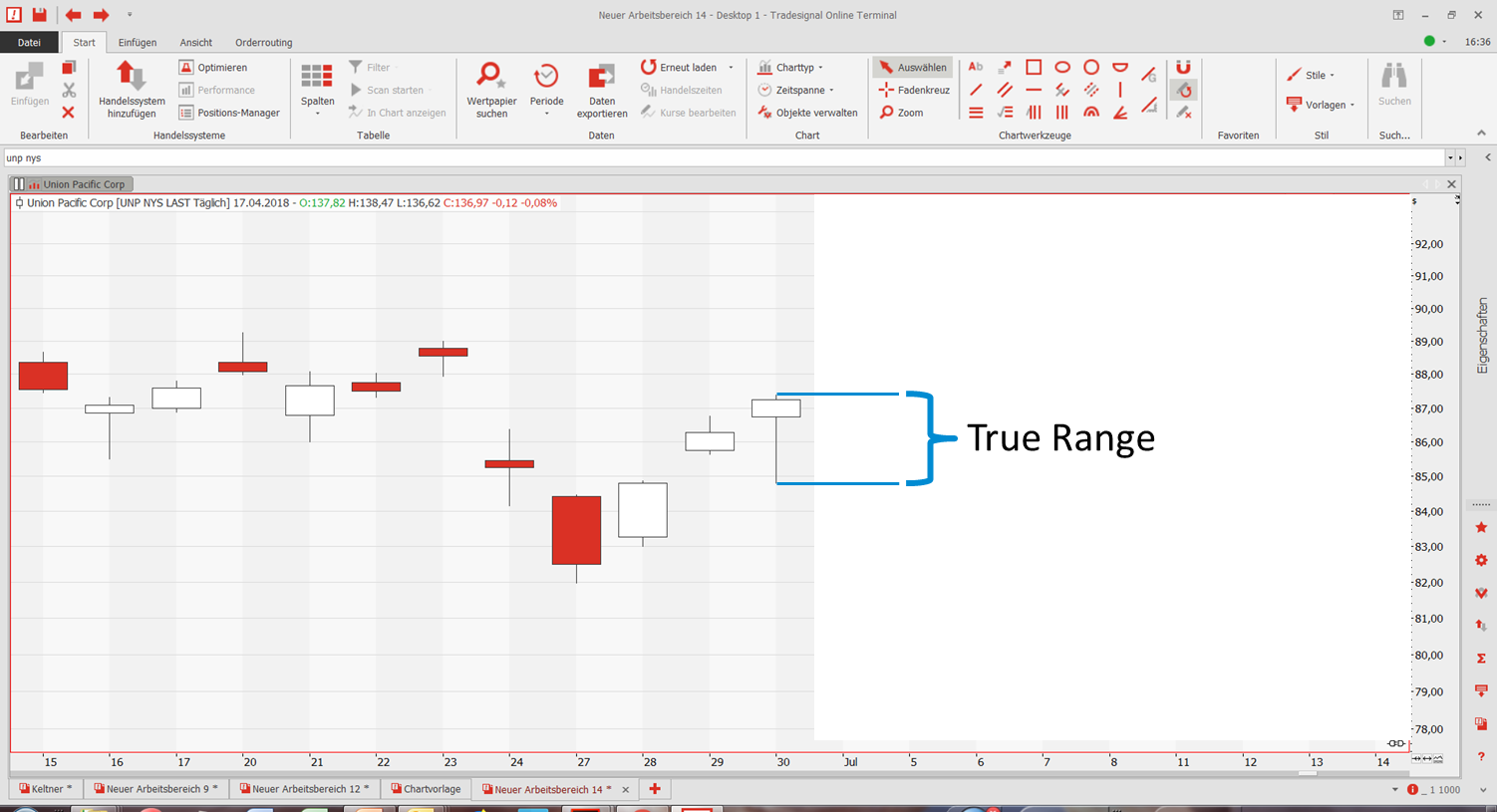Open the Chartvorlage workspace tab

426,789
